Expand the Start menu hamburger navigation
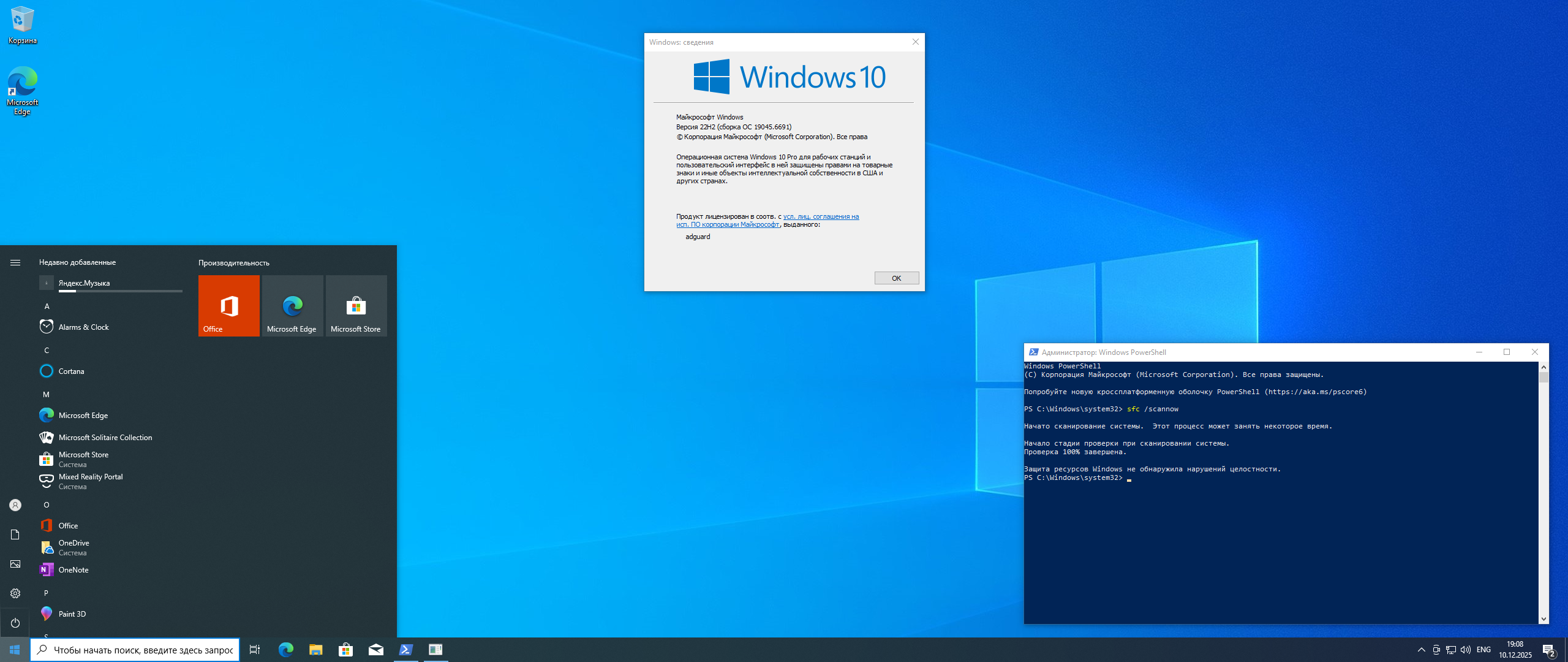Viewport: 1568px width, 662px height. point(15,262)
